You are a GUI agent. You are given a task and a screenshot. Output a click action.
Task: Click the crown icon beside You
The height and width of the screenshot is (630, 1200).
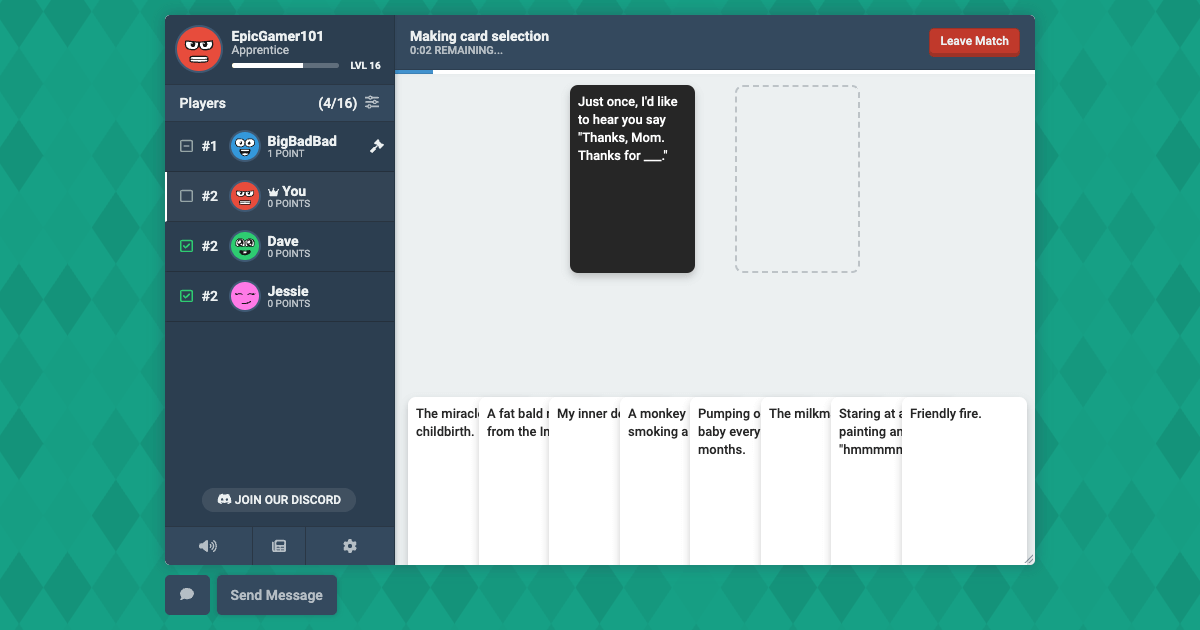click(274, 190)
